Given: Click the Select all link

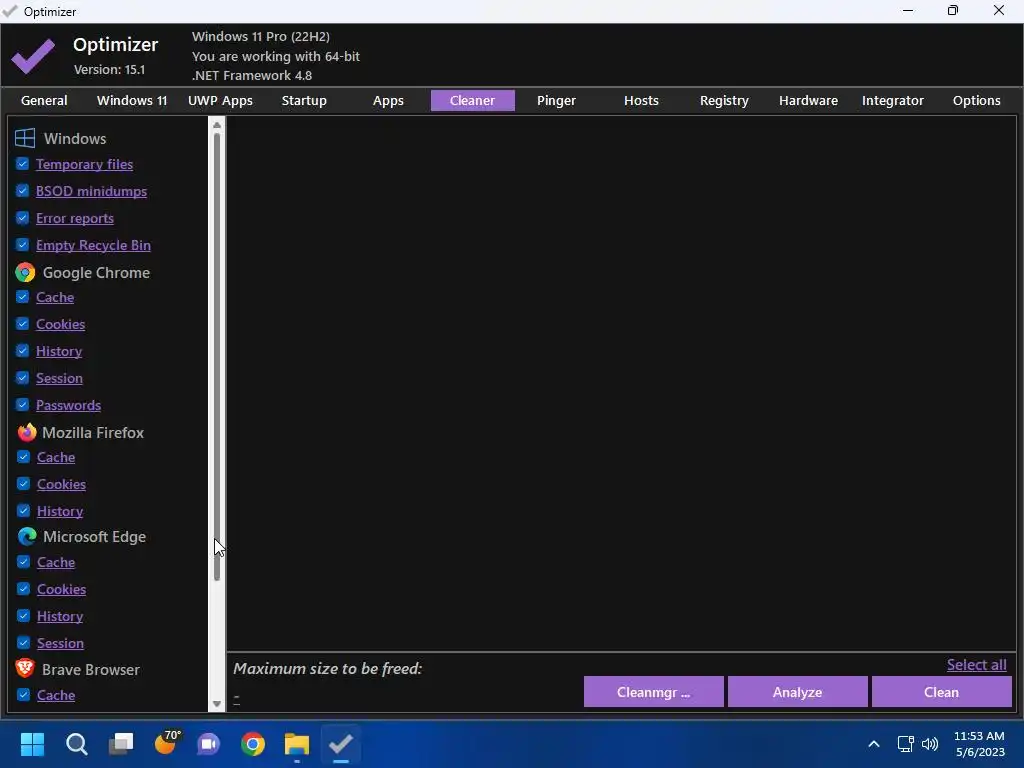Looking at the screenshot, I should pos(977,665).
